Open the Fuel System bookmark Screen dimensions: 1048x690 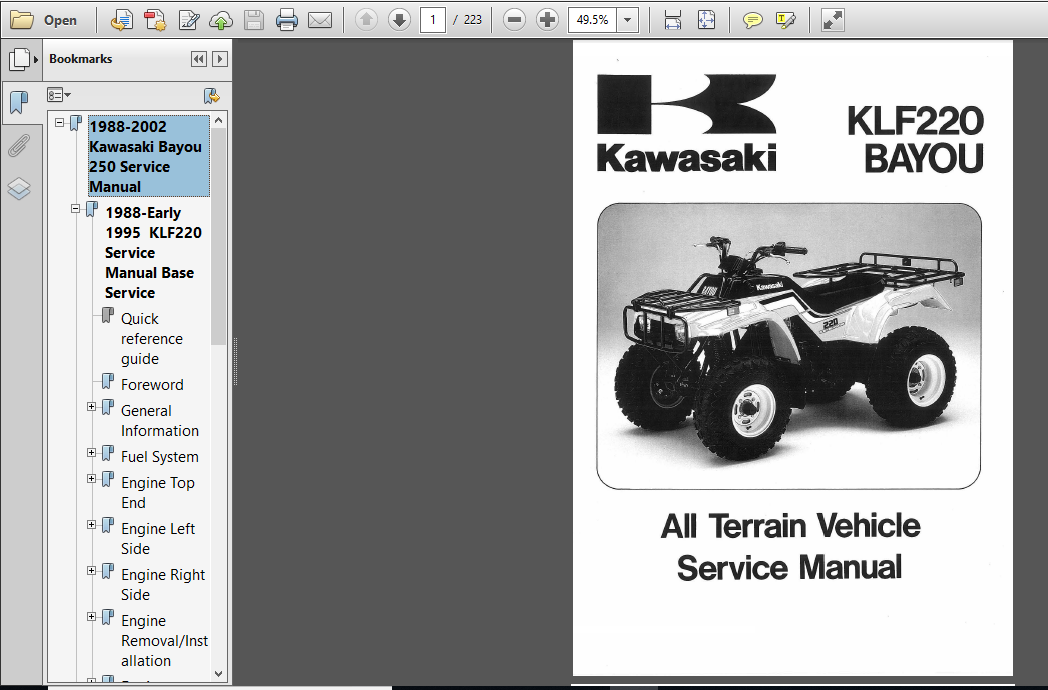160,457
